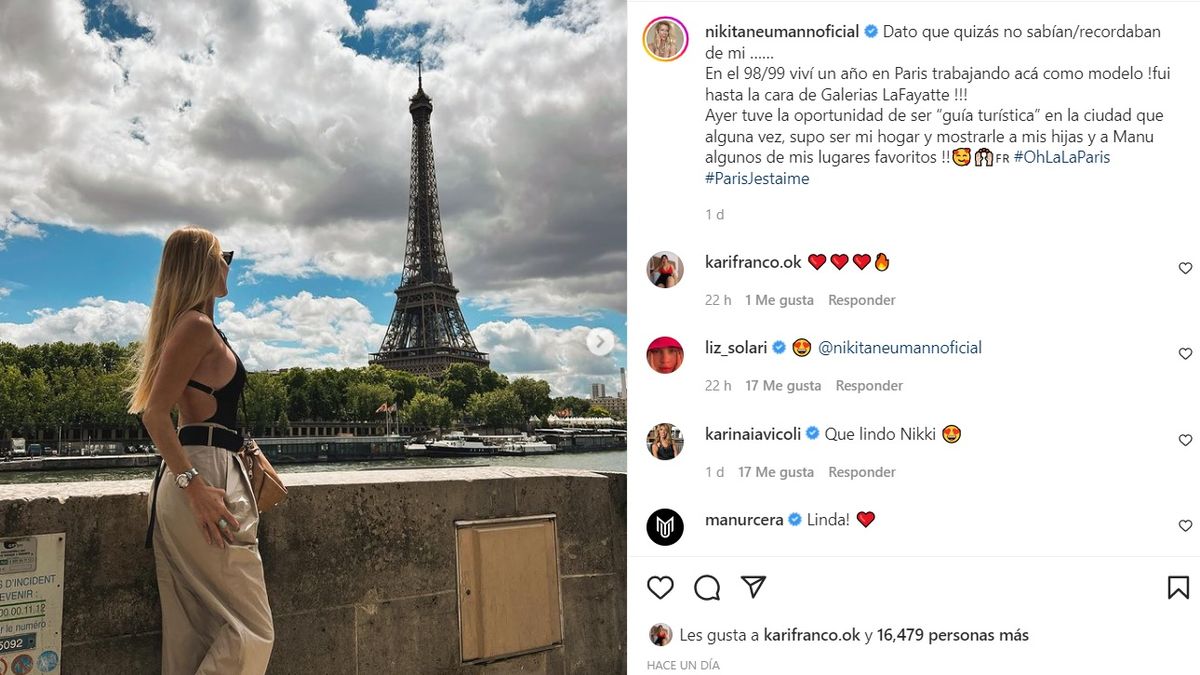Like the post with the heart icon
1200x675 pixels.
click(x=660, y=588)
